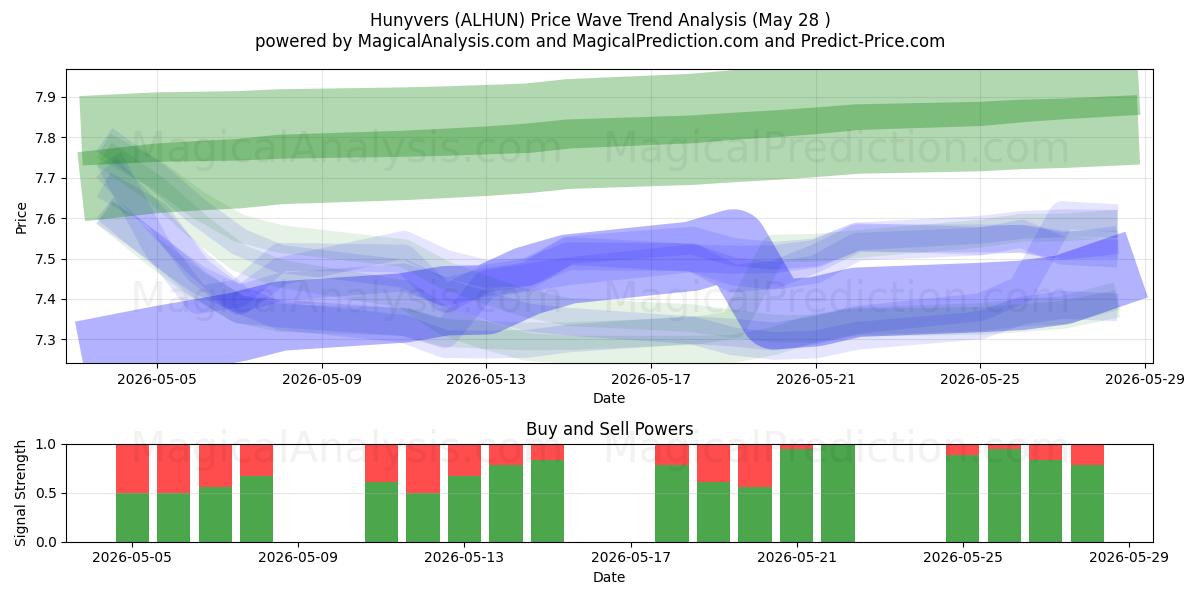The image size is (1200, 600).
Task: Click 2026-05-29 on the Buy and Sell Powers date axis
Action: coord(1129,557)
